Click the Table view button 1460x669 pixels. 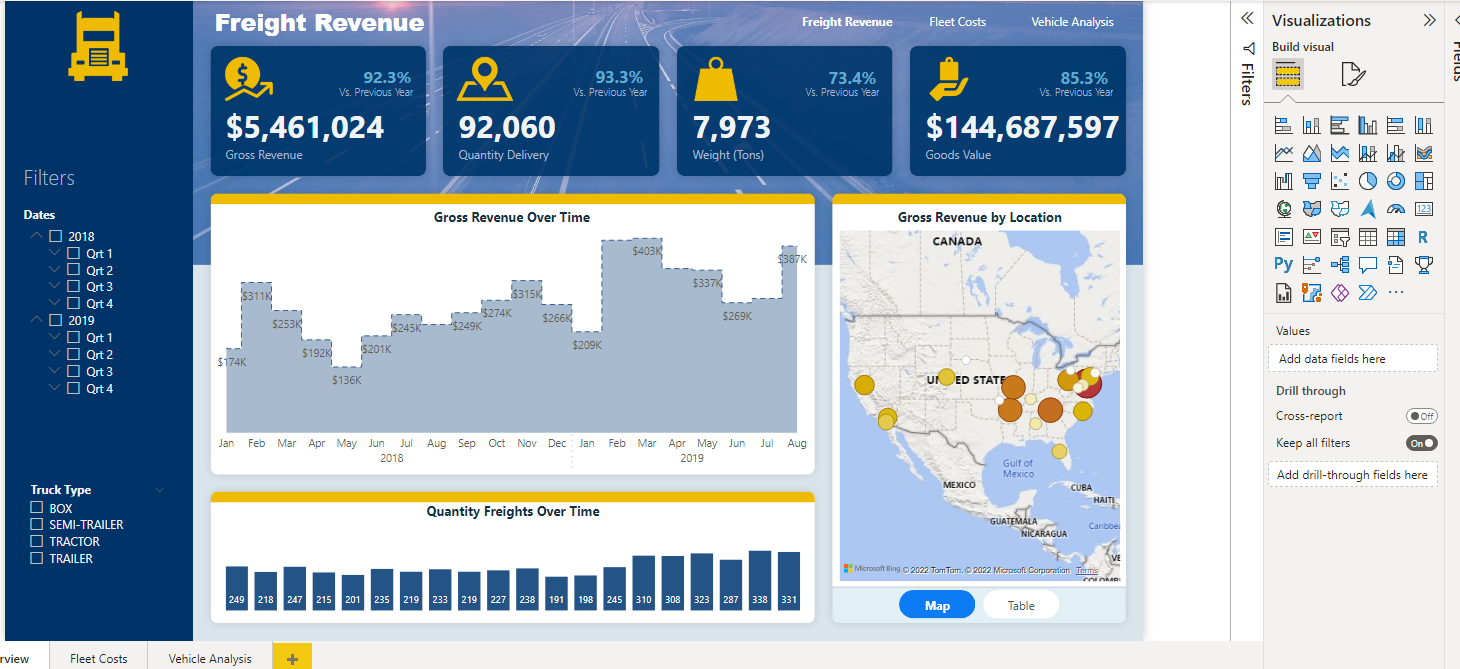[1020, 604]
